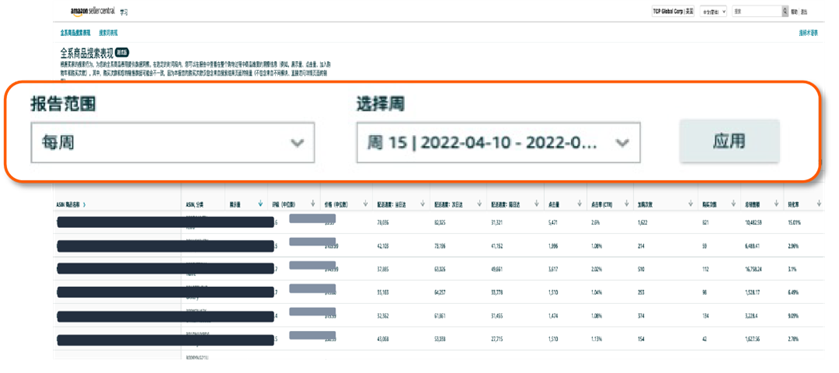Screen dimensions: 839x373
Task: Sort by the 转化率 column arrow at far right
Action: pyautogui.click(x=819, y=203)
